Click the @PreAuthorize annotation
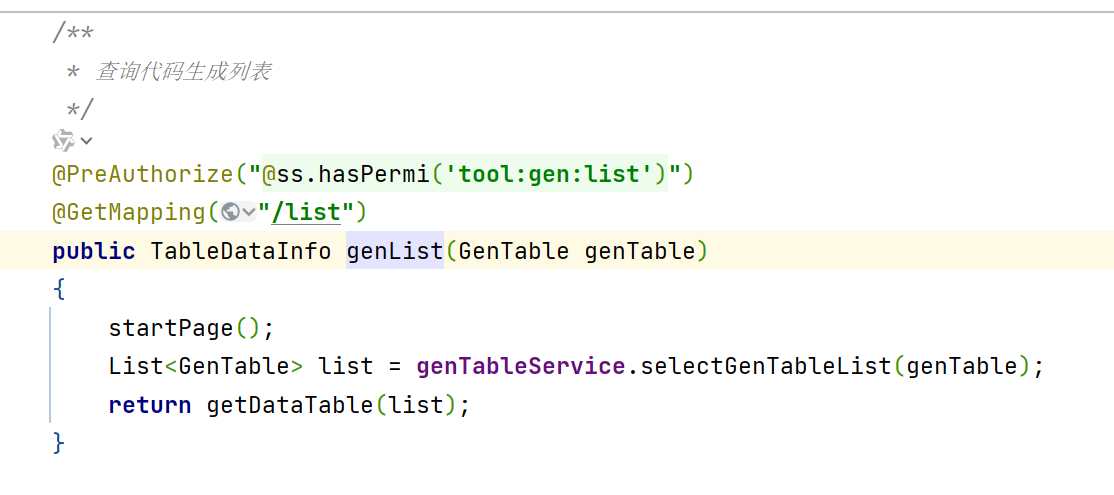 click(x=142, y=174)
